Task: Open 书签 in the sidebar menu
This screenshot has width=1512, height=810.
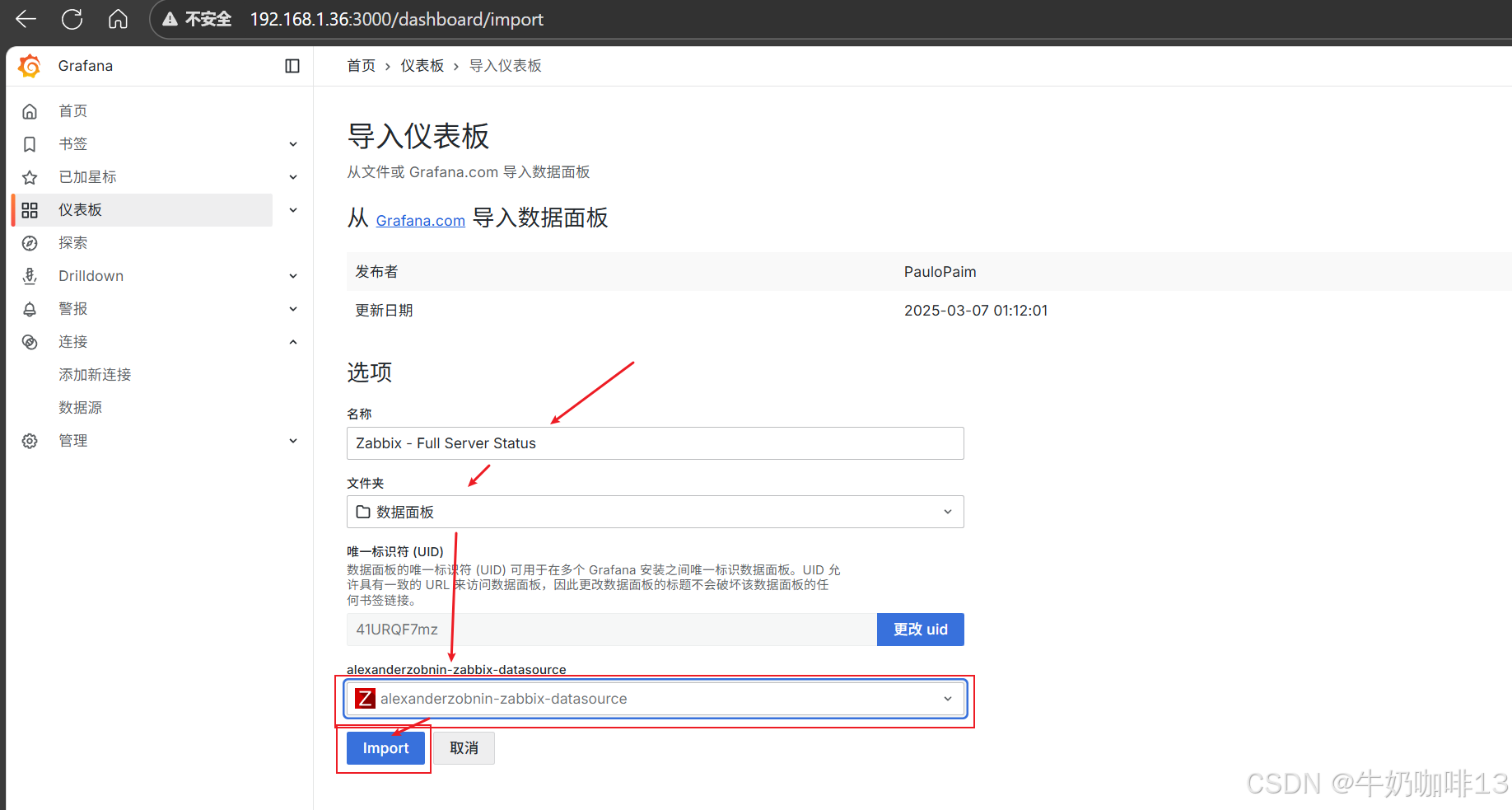Action: click(72, 144)
